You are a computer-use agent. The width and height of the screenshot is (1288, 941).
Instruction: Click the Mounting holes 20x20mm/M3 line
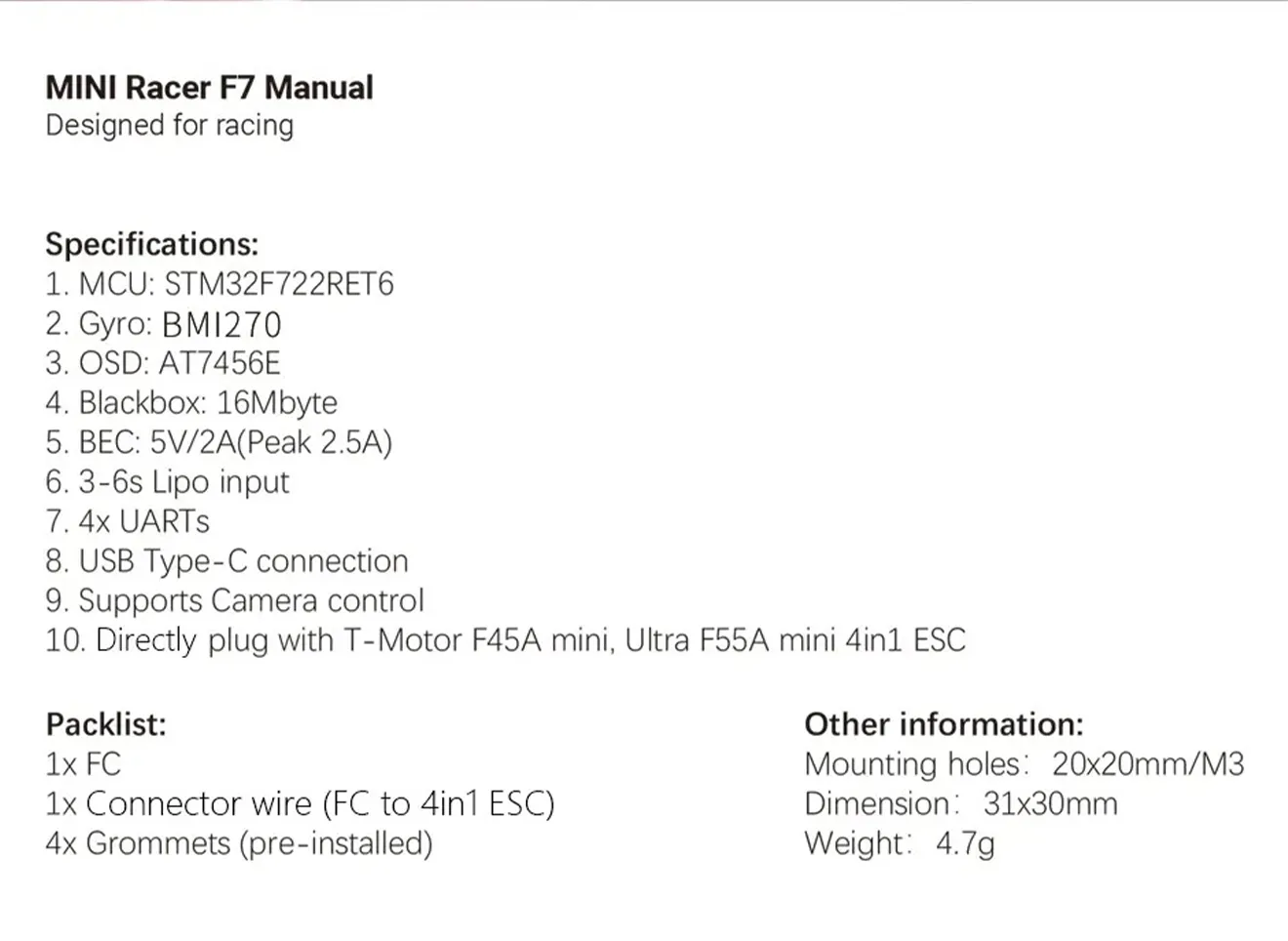pyautogui.click(x=1024, y=764)
